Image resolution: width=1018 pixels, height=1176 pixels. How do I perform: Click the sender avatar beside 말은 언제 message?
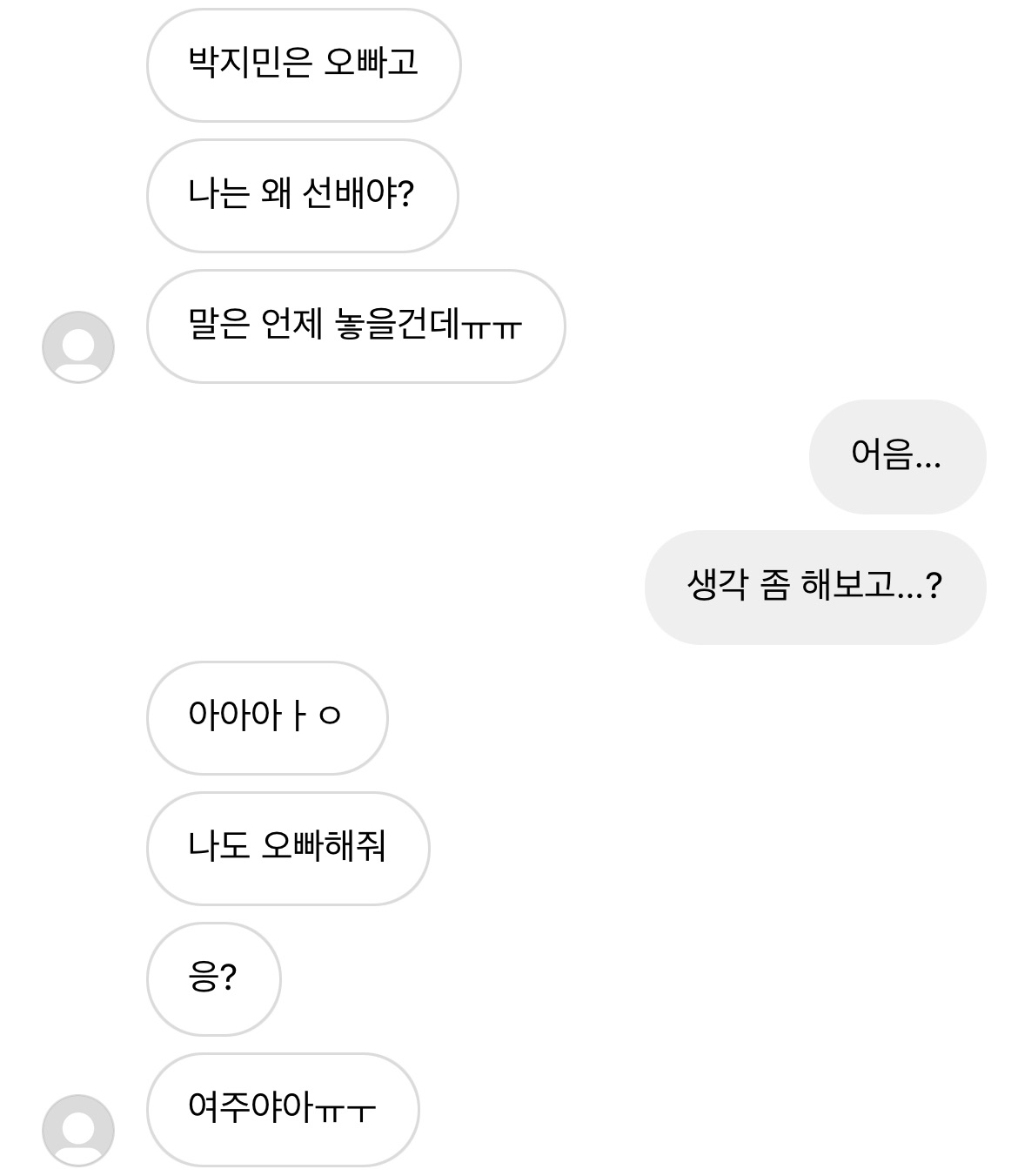coord(78,346)
